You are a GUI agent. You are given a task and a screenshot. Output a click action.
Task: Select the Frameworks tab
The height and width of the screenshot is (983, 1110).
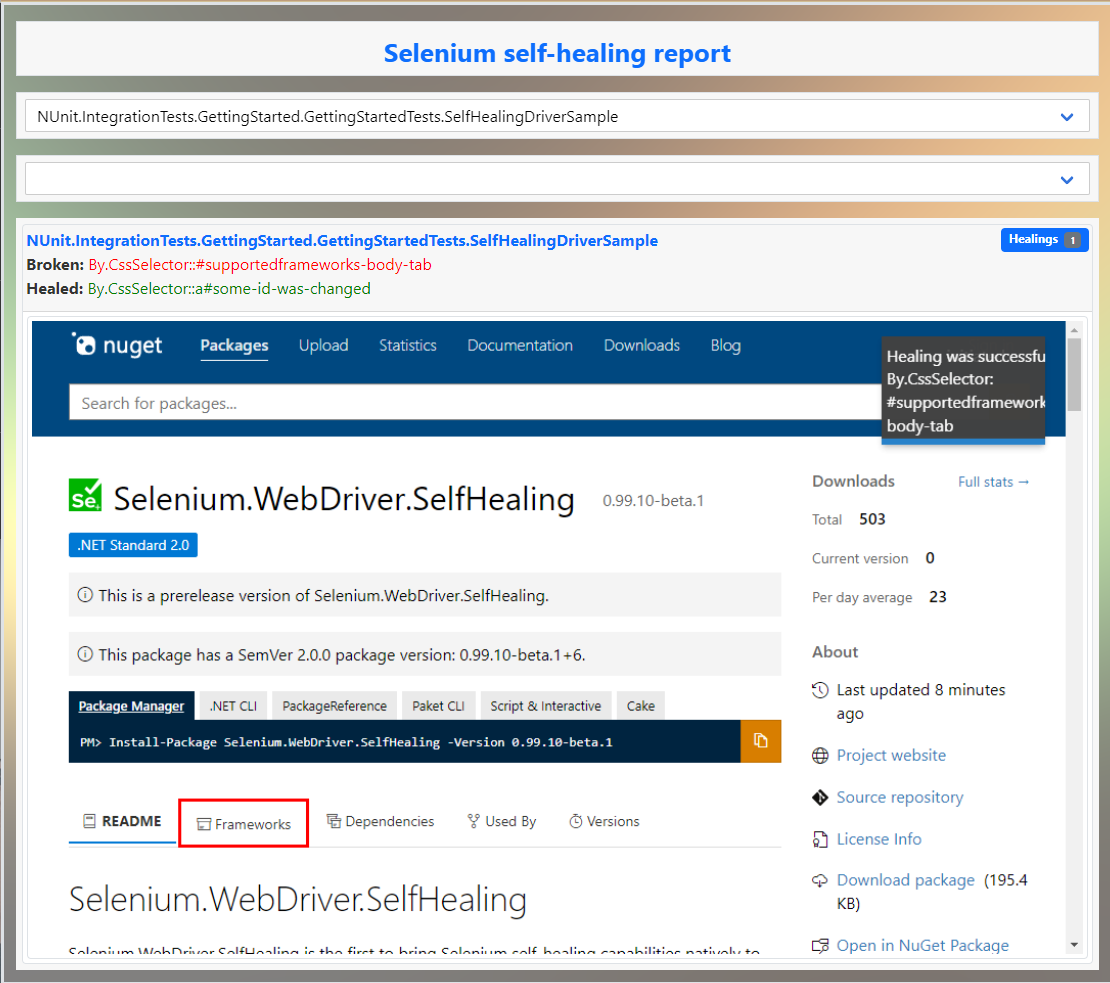pyautogui.click(x=244, y=823)
